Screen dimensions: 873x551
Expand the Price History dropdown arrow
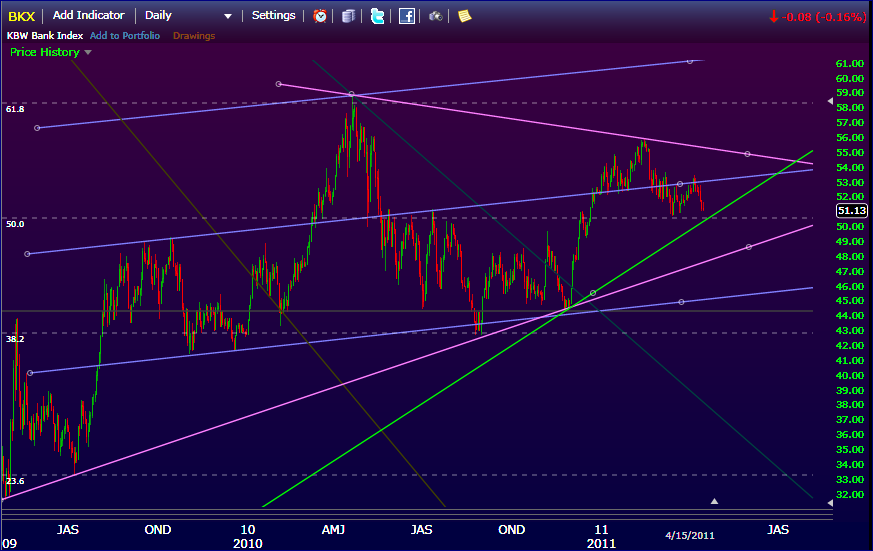87,52
